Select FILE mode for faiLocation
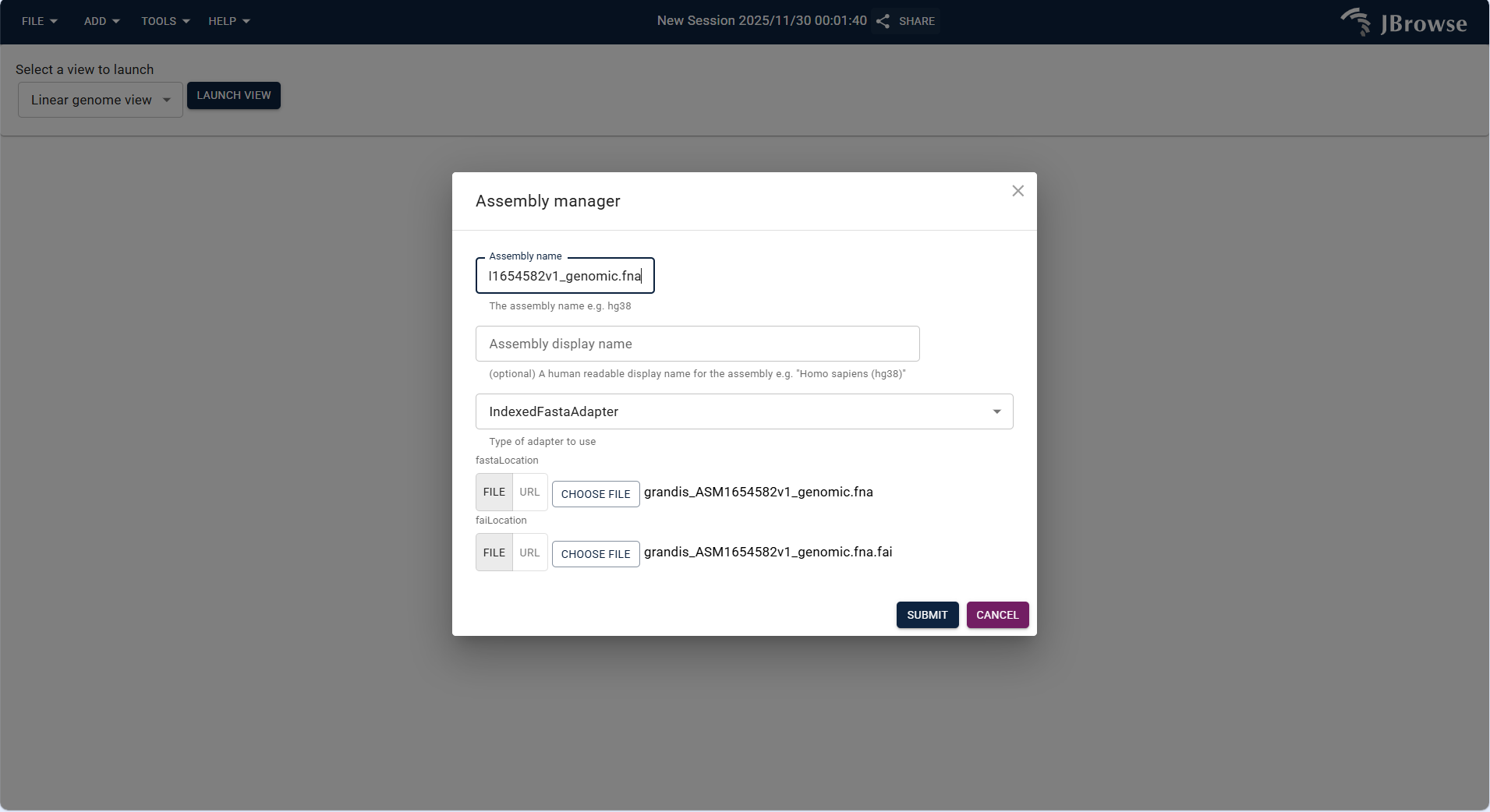Image resolution: width=1490 pixels, height=812 pixels. (x=494, y=552)
